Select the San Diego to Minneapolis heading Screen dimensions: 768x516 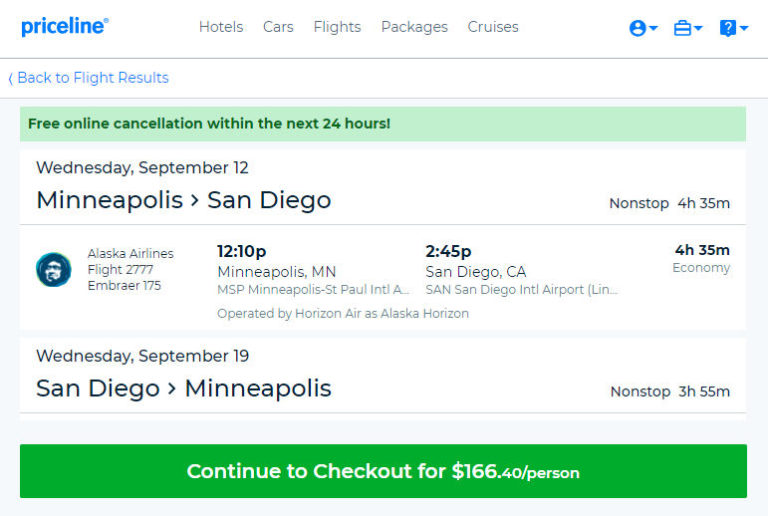point(184,389)
